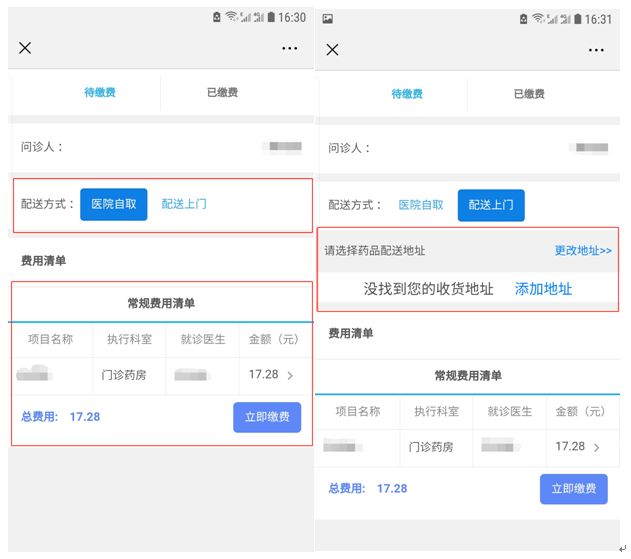Tap the battery icon in left phone status bar
Viewport: 631px width, 559px height.
[271, 17]
